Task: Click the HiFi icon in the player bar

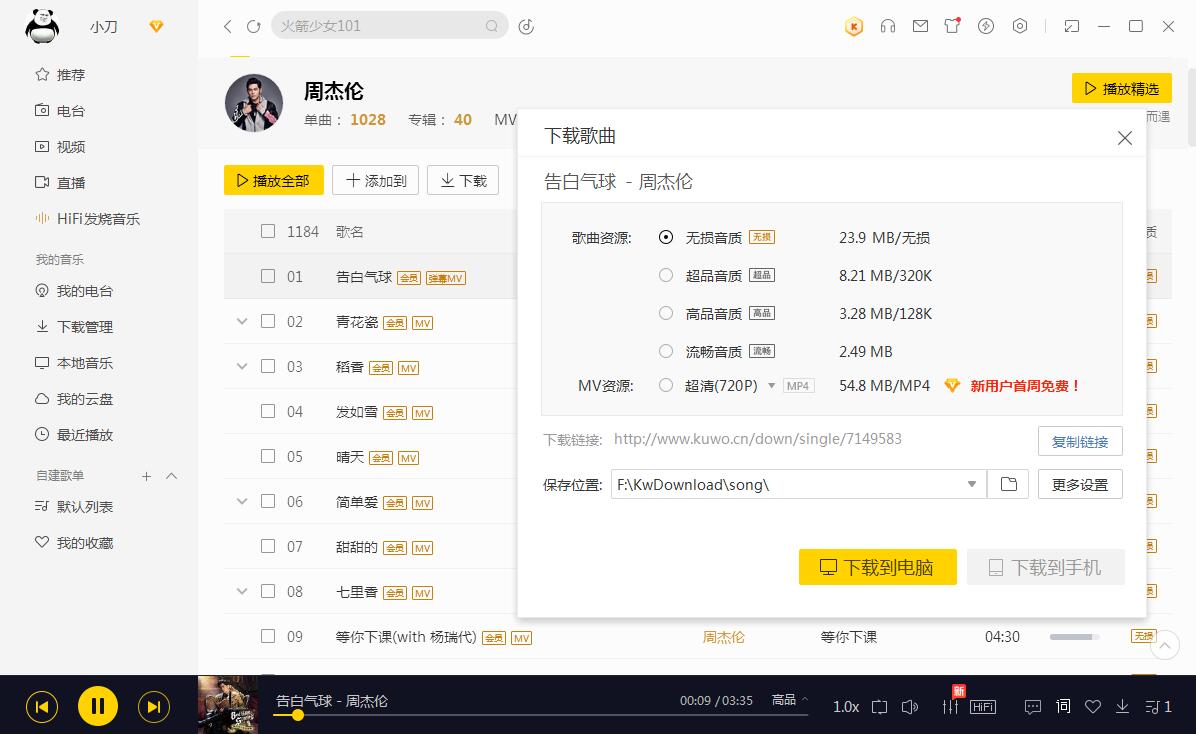Action: 982,707
